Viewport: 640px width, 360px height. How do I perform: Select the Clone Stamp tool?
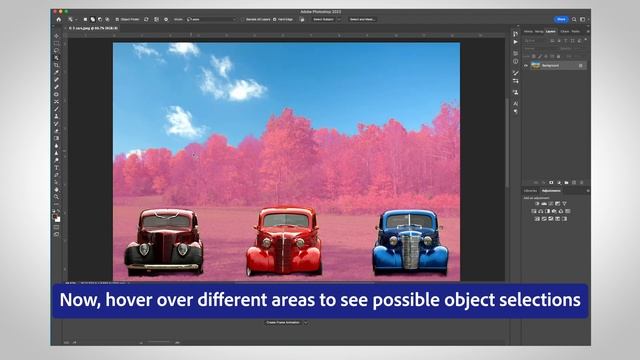56,116
